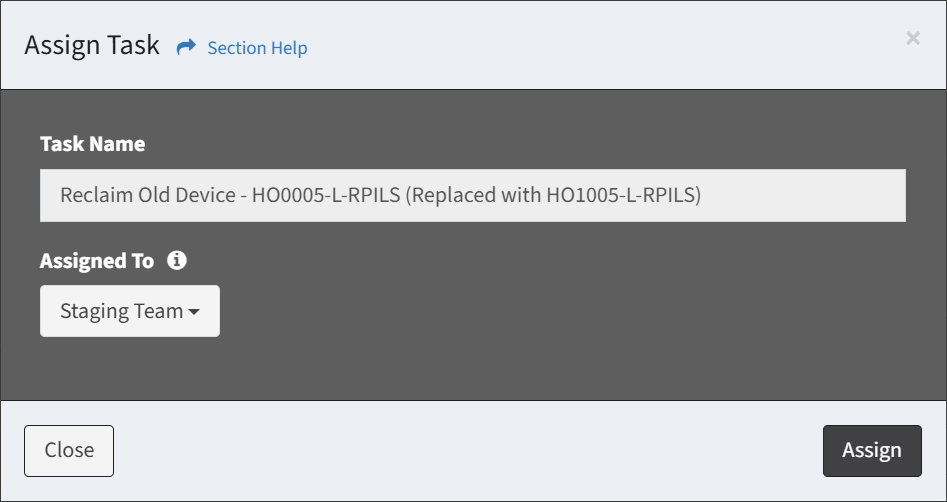Click the 'Staging Team' text label
The height and width of the screenshot is (502, 947).
121,311
